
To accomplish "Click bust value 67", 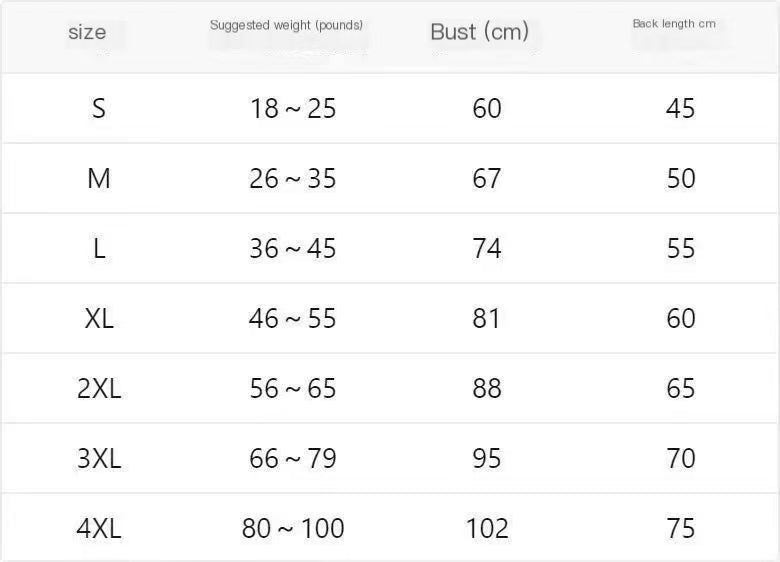I will (x=487, y=178).
